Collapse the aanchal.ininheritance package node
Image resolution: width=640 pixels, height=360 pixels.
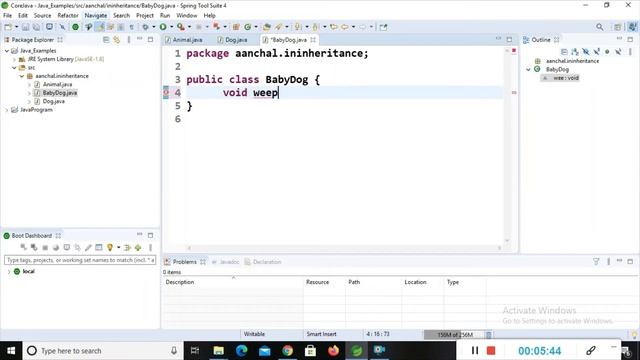[x=22, y=76]
